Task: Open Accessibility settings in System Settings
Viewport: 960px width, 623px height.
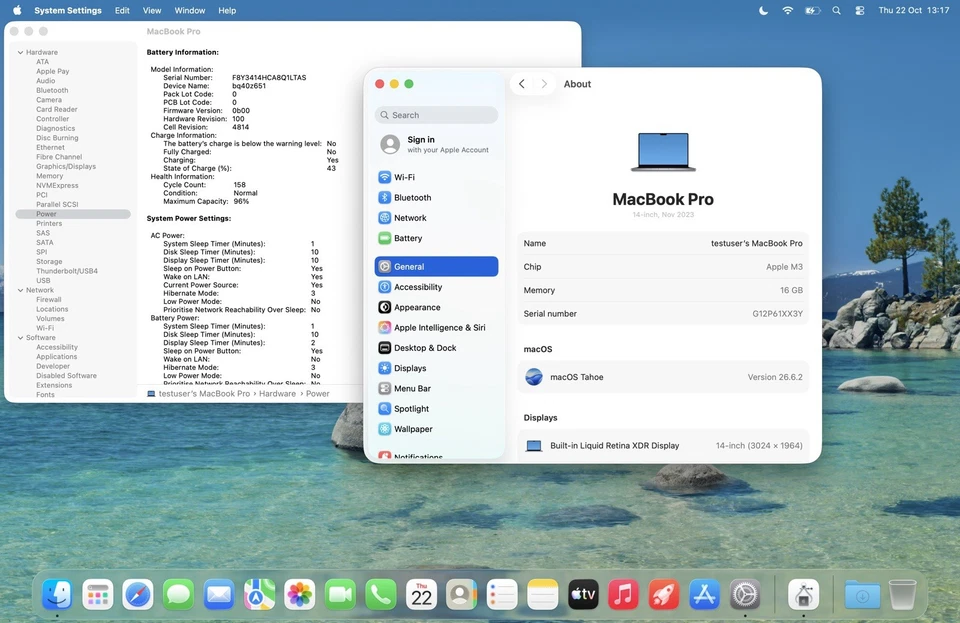Action: [x=436, y=287]
